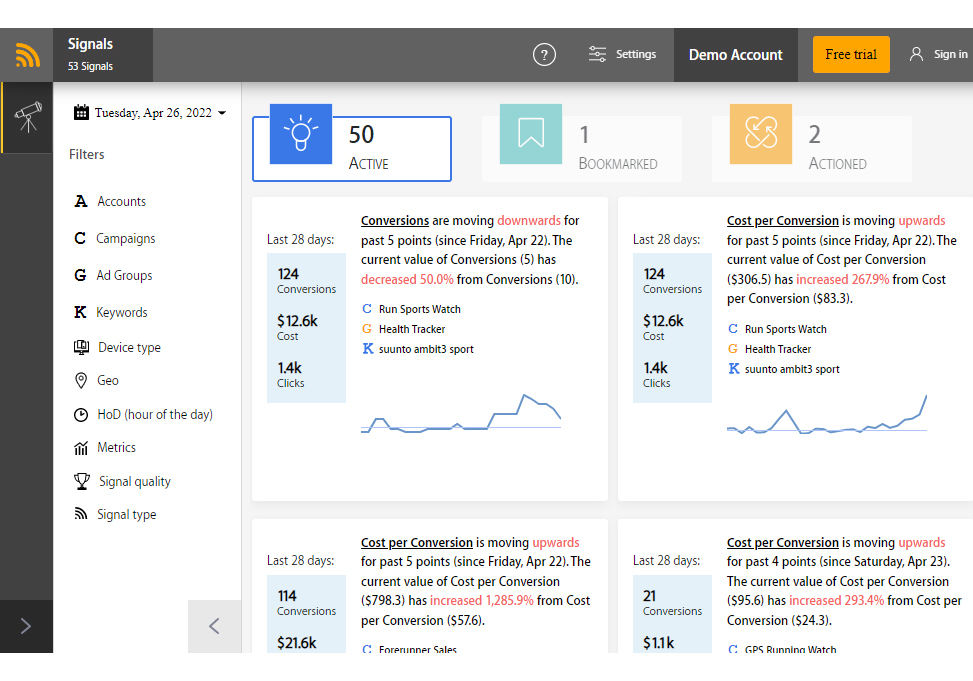
Task: Click the Signal type feed icon
Action: [81, 514]
